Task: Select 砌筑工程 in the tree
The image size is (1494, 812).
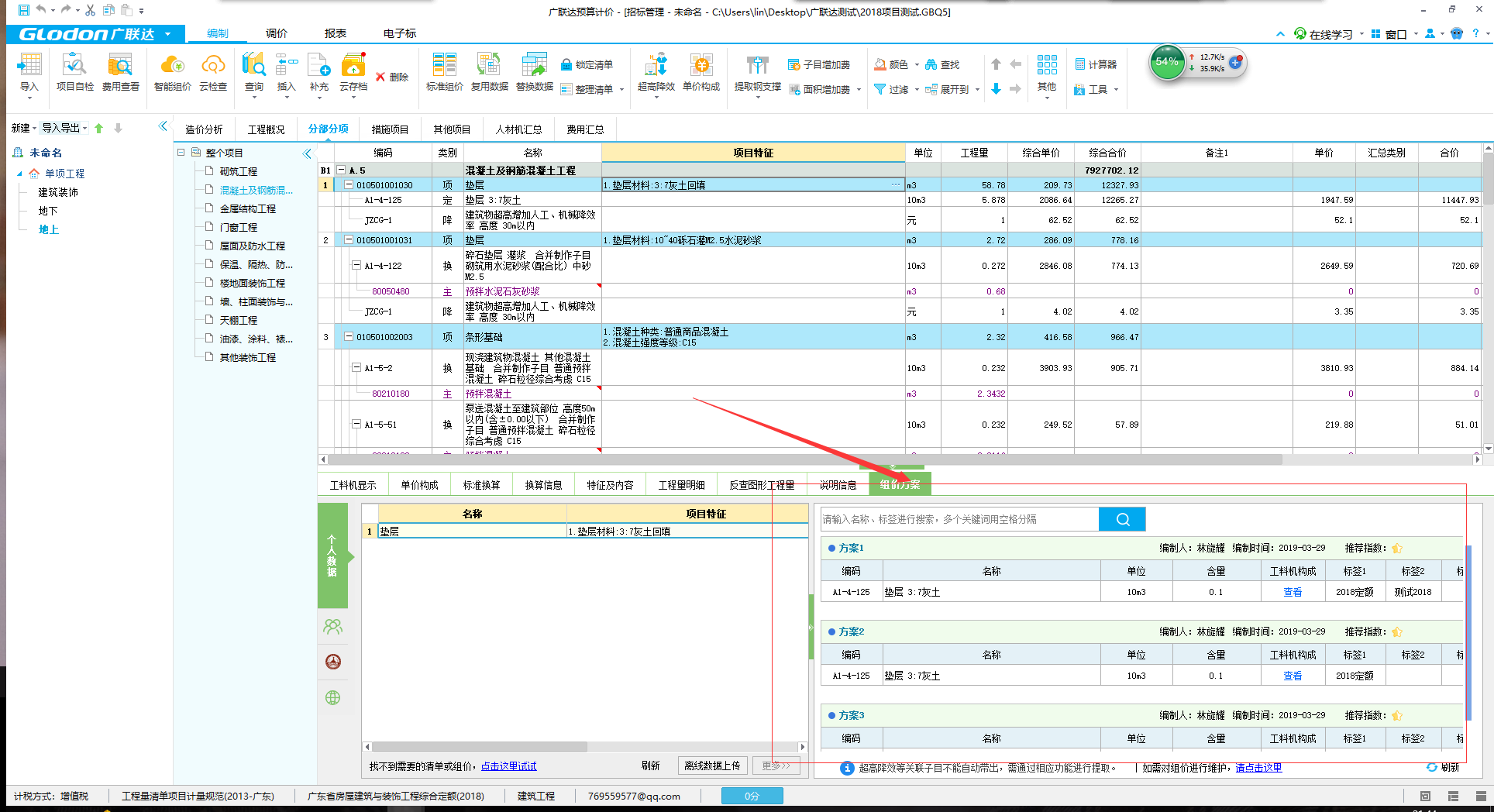Action: [x=238, y=171]
